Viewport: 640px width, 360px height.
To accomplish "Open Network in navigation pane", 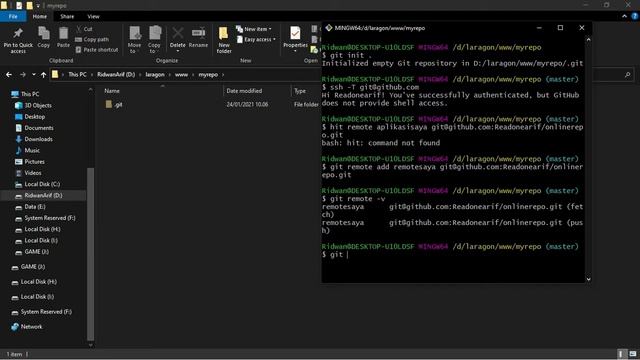I will click(x=31, y=327).
